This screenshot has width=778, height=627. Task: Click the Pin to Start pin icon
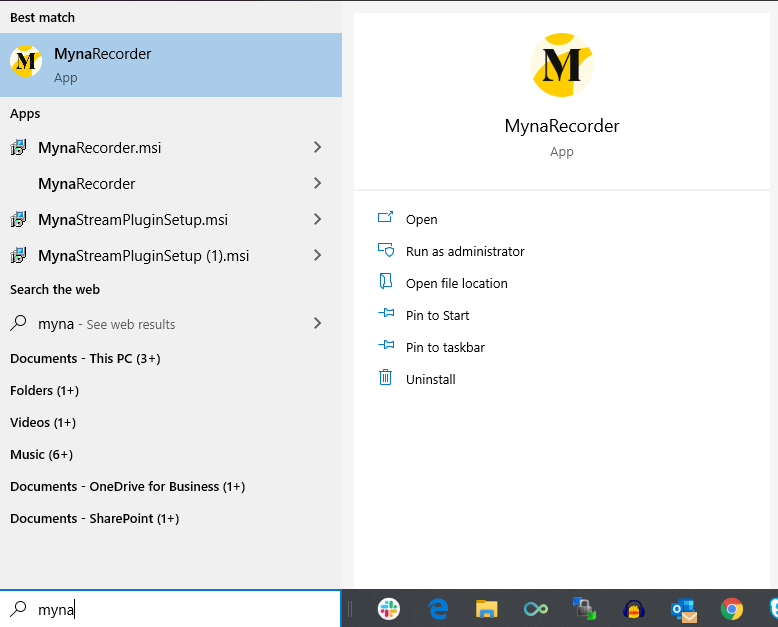pos(386,313)
